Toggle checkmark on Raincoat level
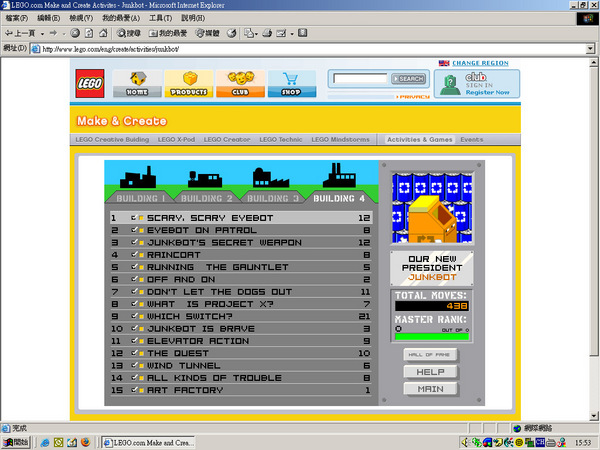Image resolution: width=600 pixels, height=450 pixels. [134, 254]
